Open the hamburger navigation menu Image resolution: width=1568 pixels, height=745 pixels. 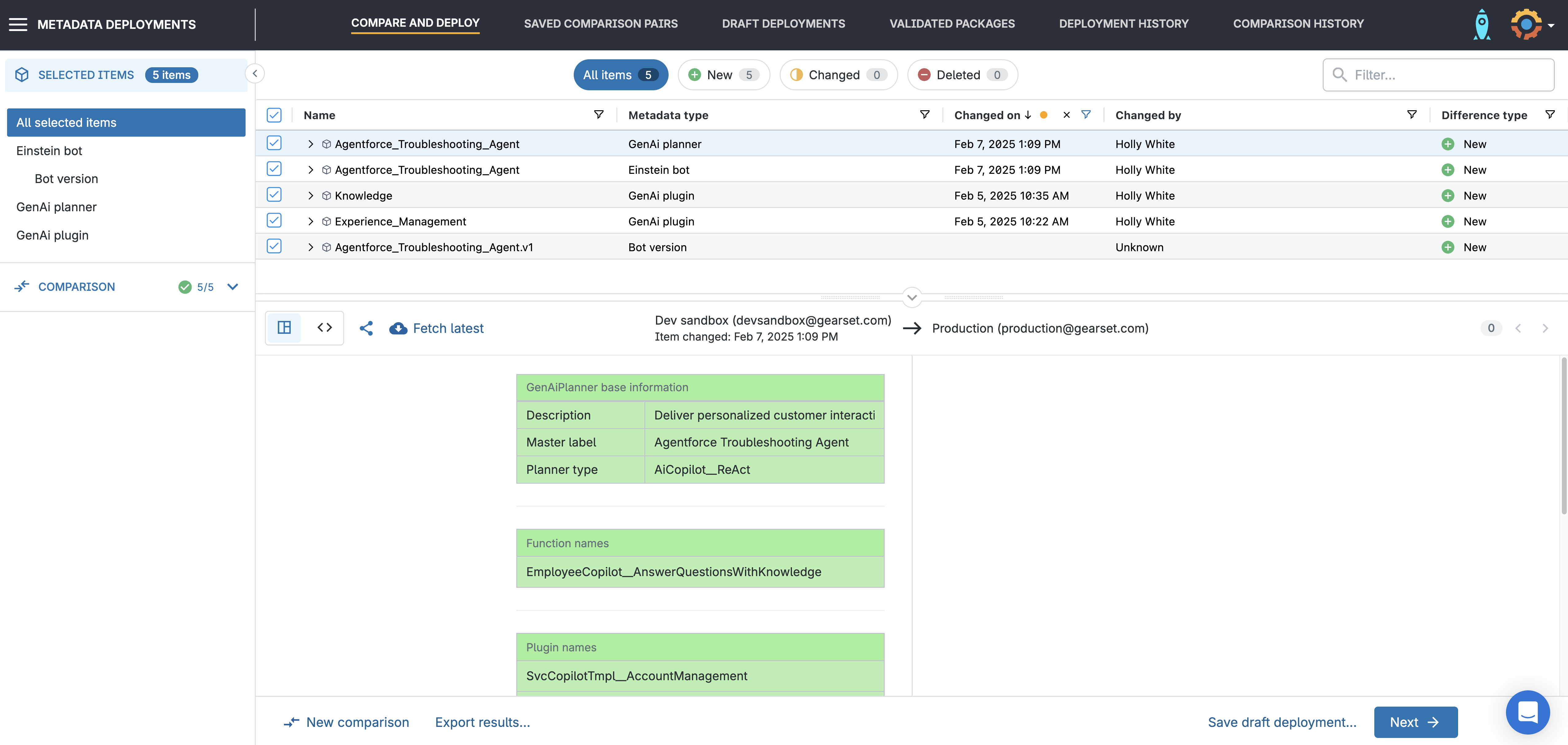tap(18, 24)
